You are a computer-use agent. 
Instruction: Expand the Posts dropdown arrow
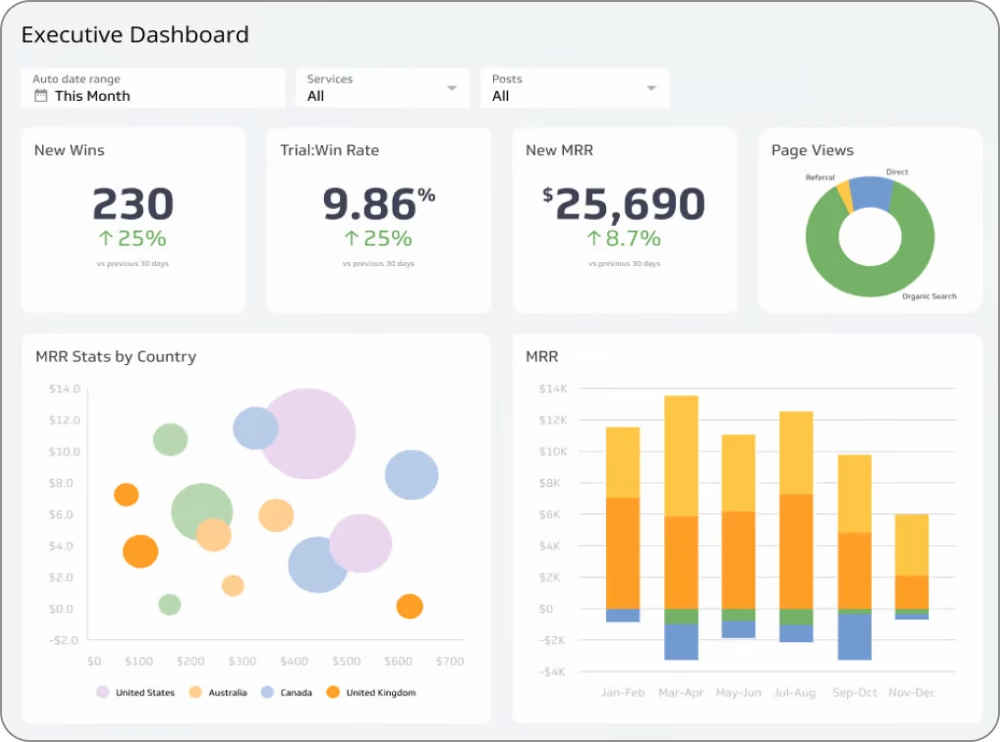[x=651, y=88]
